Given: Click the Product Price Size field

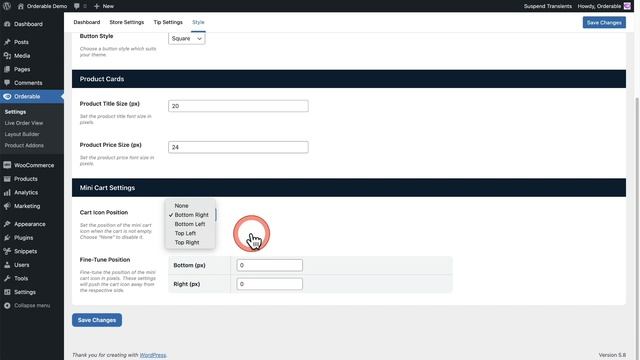Looking at the screenshot, I should [x=238, y=147].
